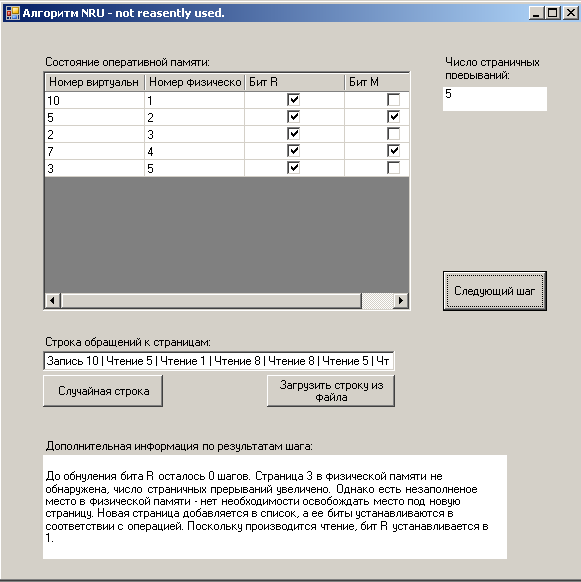Click the table's left scroll arrow
The width and height of the screenshot is (581, 582).
coord(52,300)
